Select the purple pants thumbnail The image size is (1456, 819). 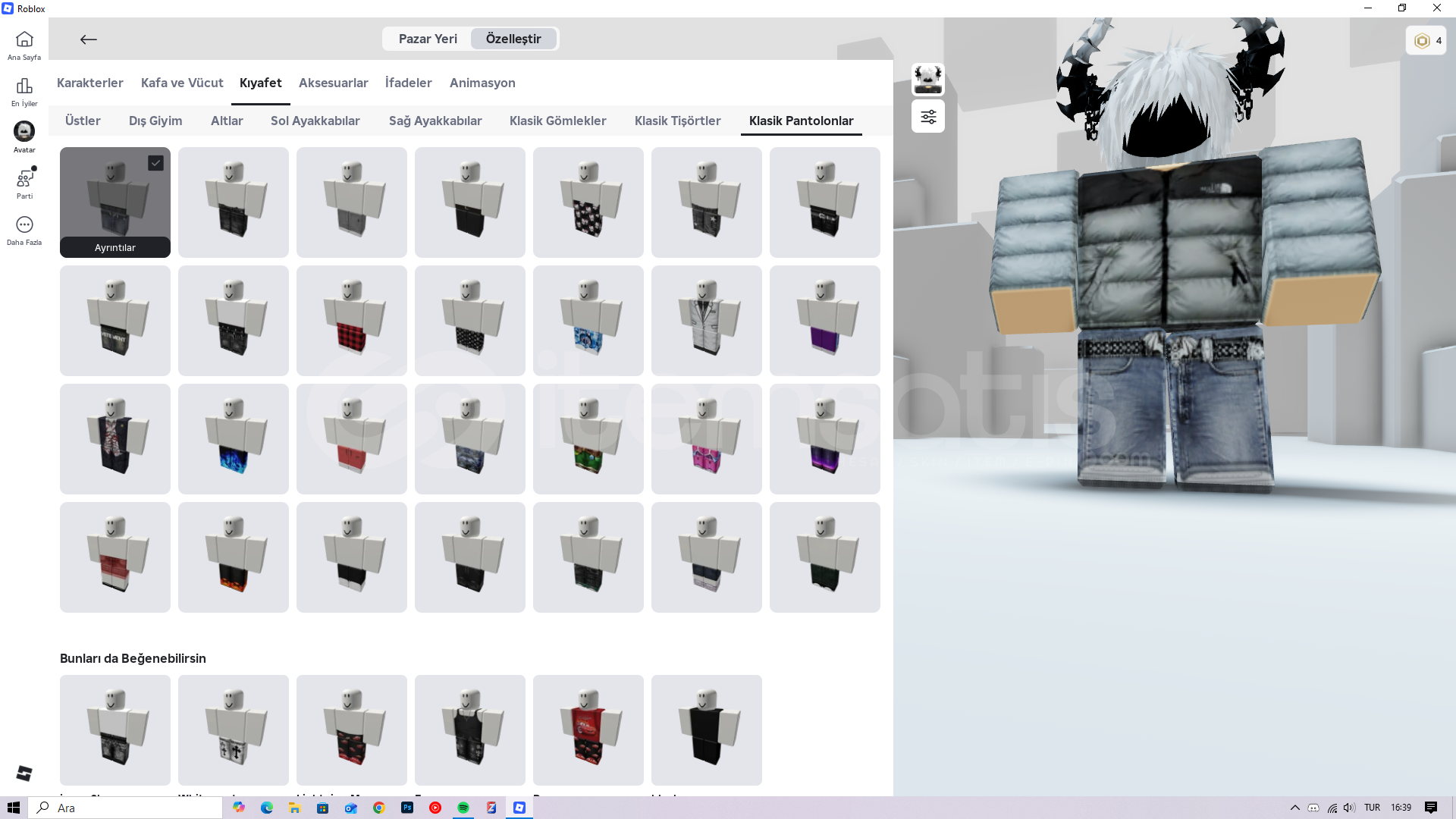tap(824, 321)
